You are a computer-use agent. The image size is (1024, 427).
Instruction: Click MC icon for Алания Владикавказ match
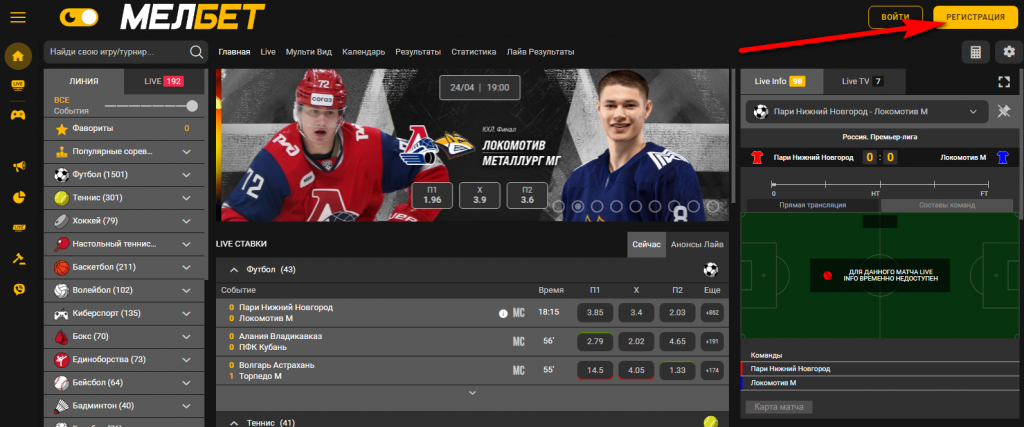[519, 341]
